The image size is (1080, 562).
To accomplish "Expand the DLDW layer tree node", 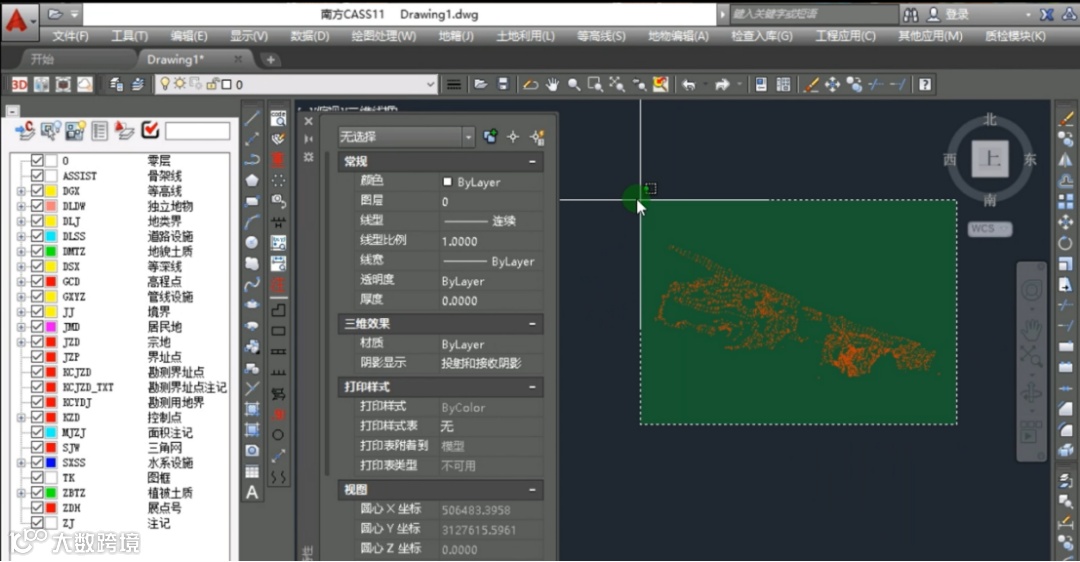I will (x=21, y=206).
